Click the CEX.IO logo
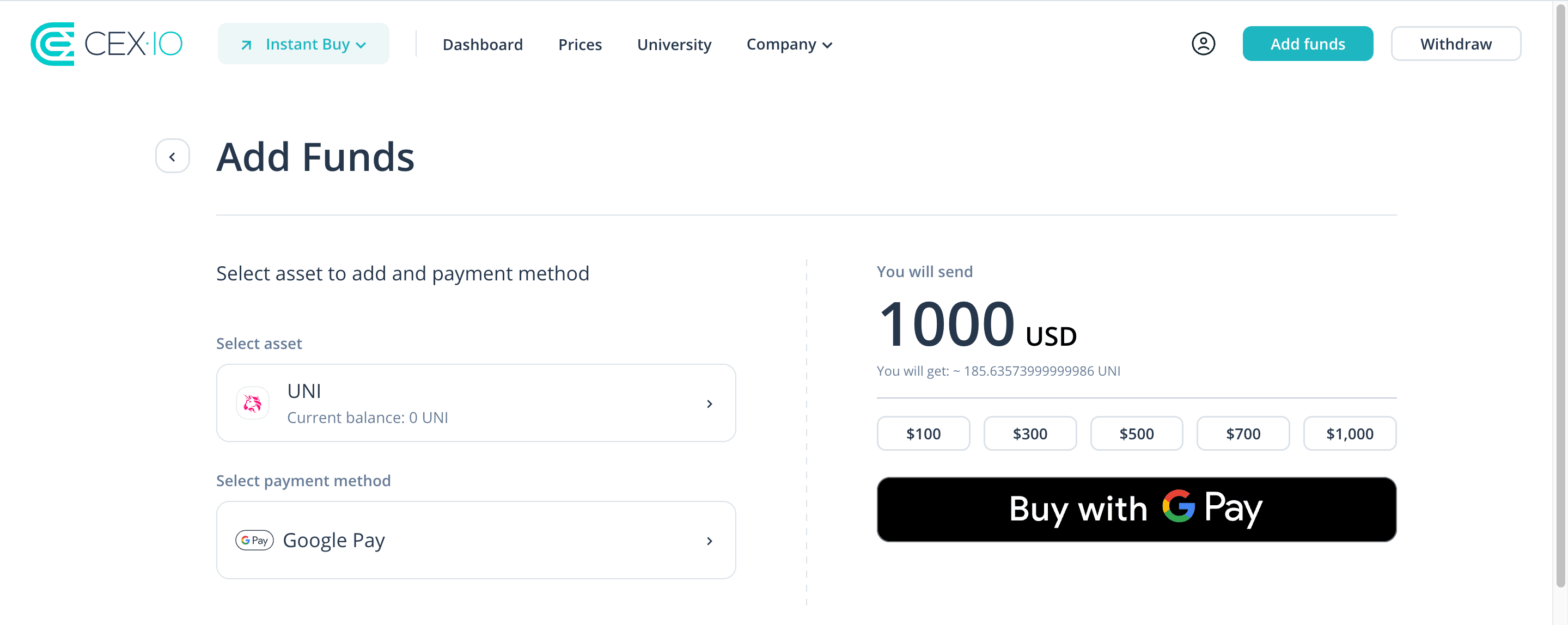The width and height of the screenshot is (1568, 625). tap(107, 44)
